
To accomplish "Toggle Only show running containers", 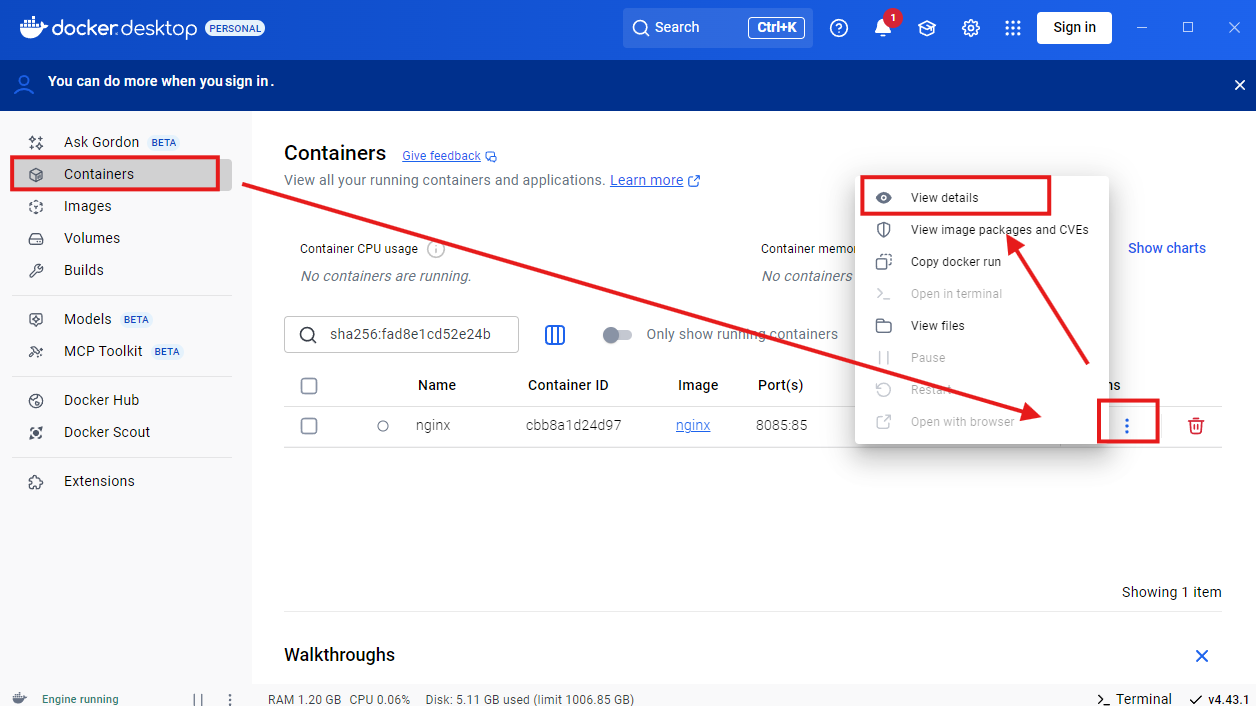I will [x=617, y=335].
